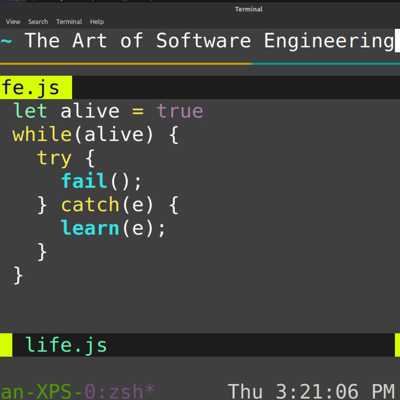
Task: Click the Thu 3:21:06 PM clock
Action: point(311,391)
